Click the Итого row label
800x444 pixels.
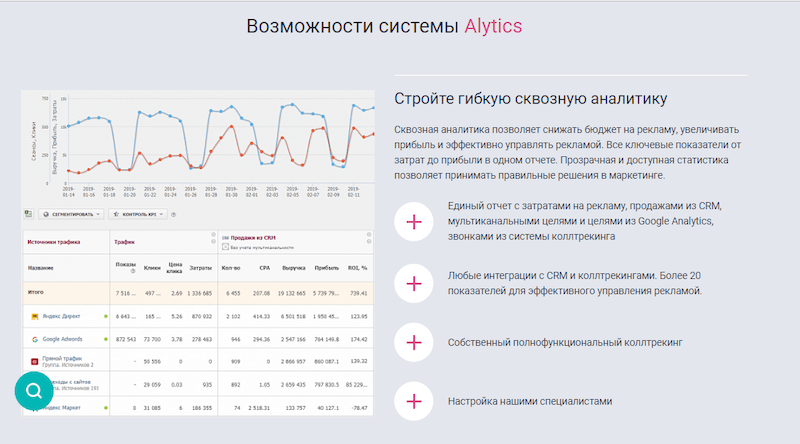pyautogui.click(x=35, y=292)
